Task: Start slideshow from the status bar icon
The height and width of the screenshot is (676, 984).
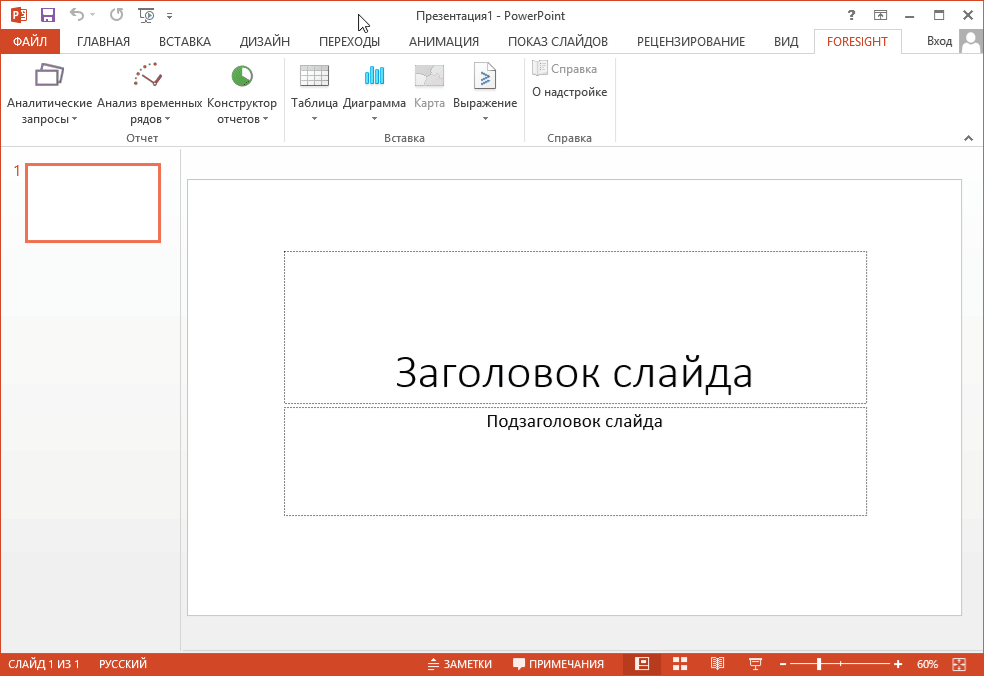Action: [x=755, y=664]
